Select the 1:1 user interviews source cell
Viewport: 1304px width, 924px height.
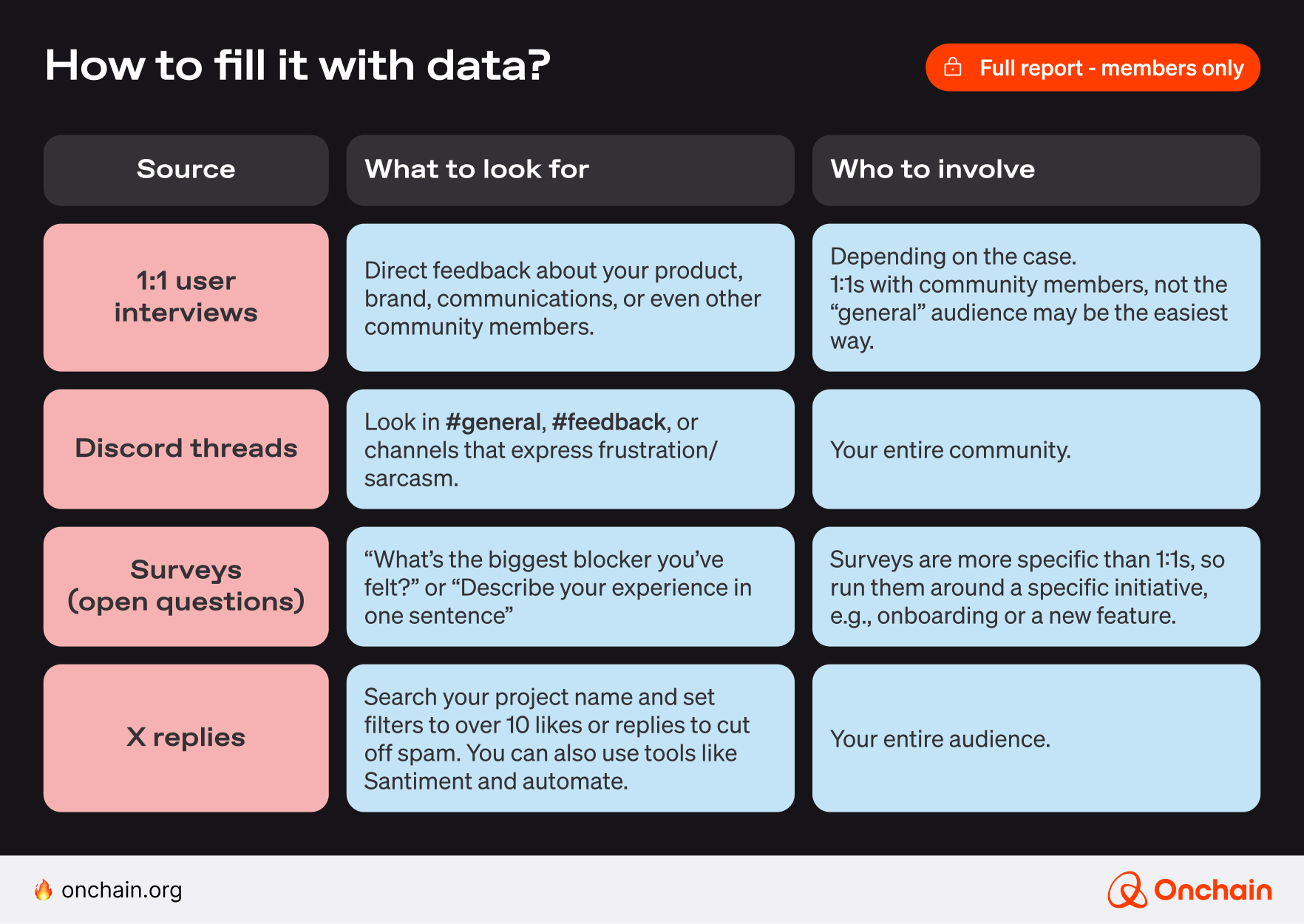[x=186, y=297]
